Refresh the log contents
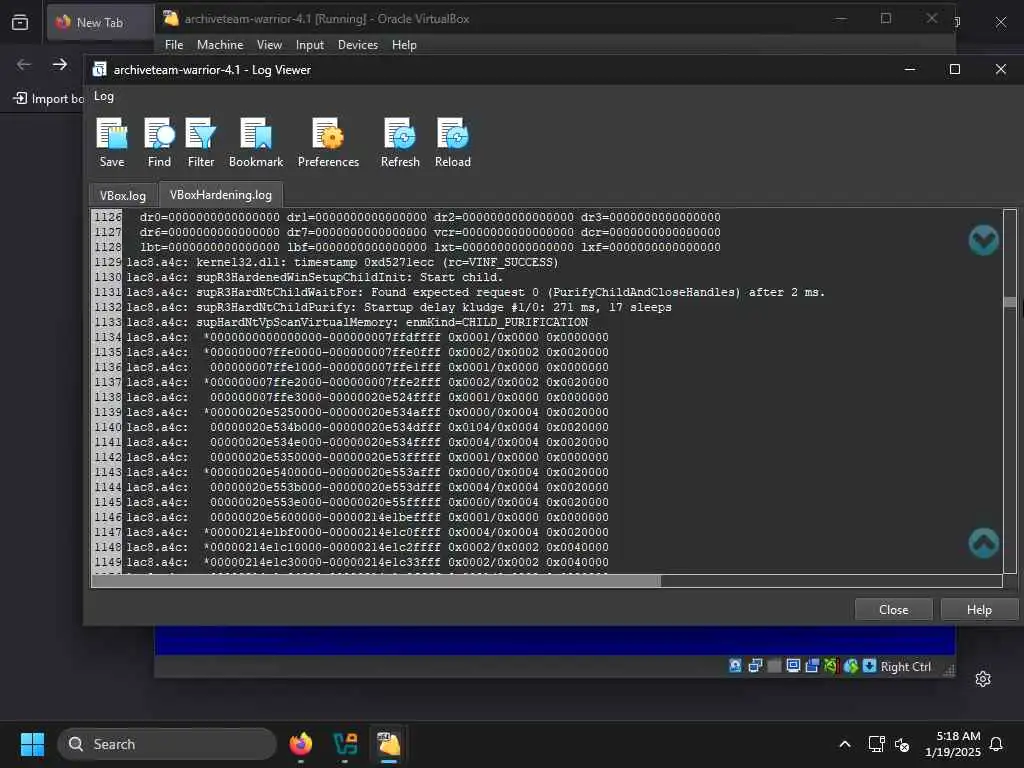 point(400,142)
